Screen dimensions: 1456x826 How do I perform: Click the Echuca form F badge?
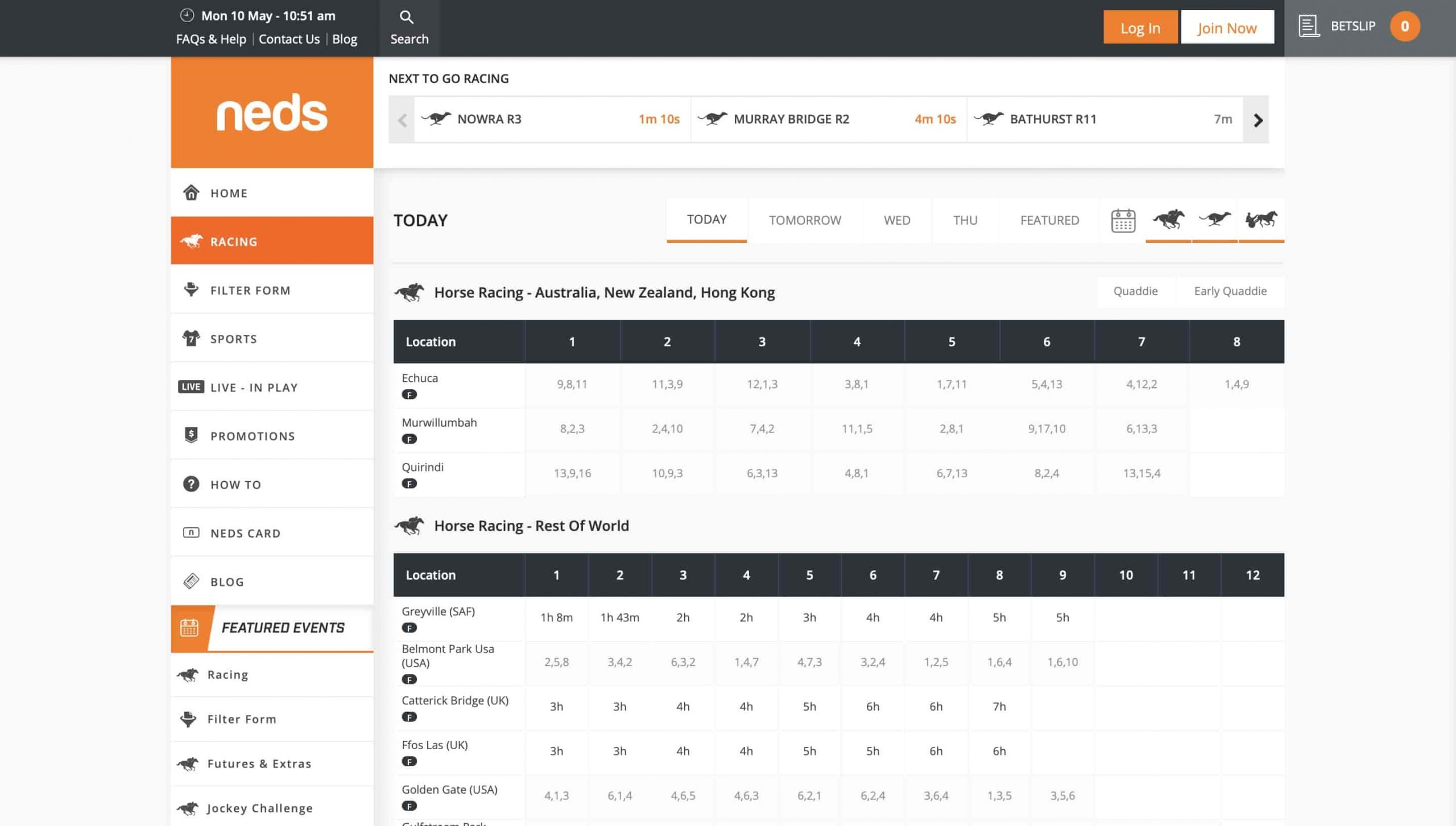point(409,394)
